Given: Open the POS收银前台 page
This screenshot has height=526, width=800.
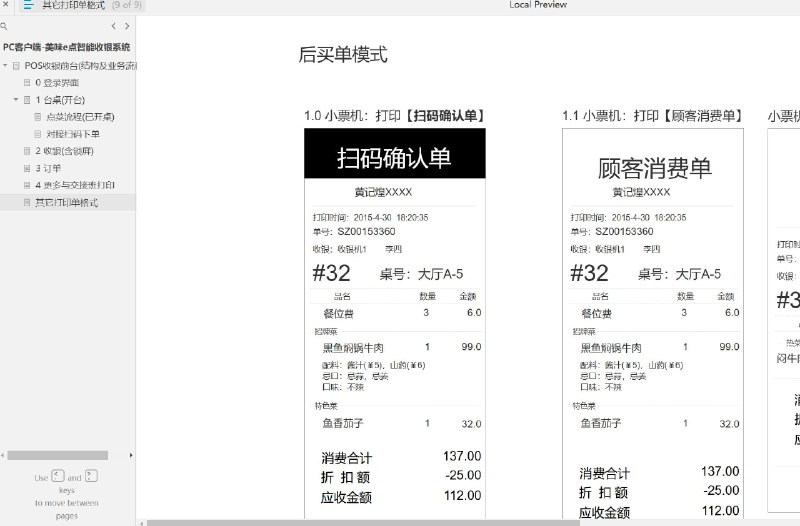Looking at the screenshot, I should pos(81,66).
